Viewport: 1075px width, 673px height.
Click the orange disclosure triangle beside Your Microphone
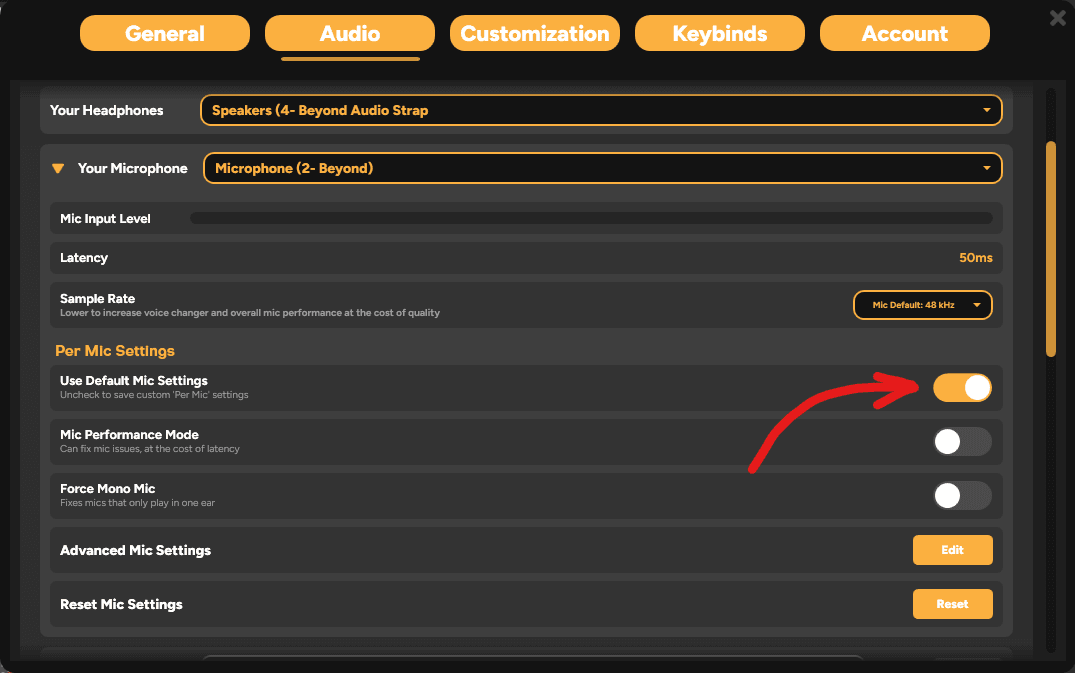(x=58, y=168)
